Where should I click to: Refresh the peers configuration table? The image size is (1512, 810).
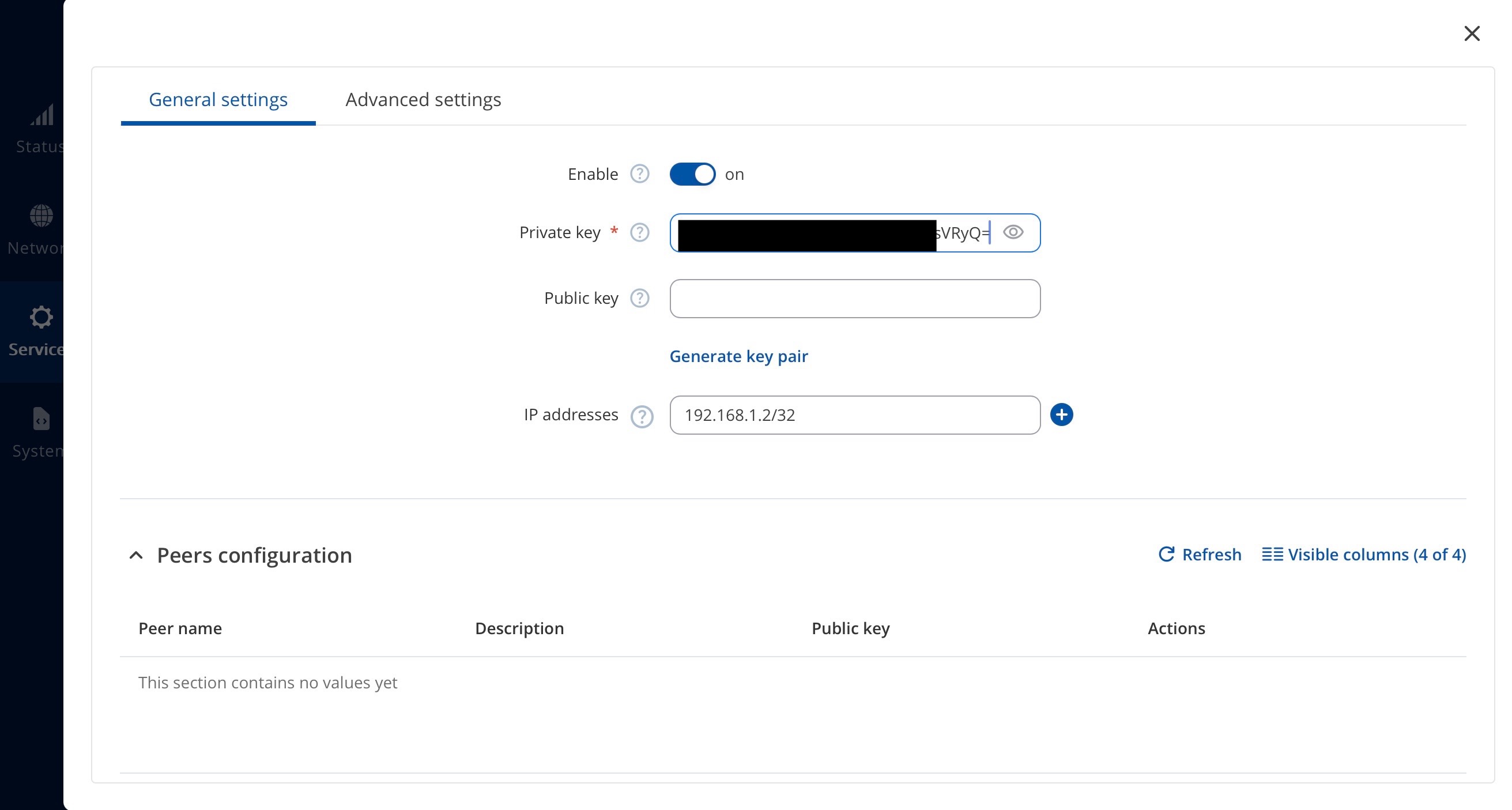[1200, 555]
